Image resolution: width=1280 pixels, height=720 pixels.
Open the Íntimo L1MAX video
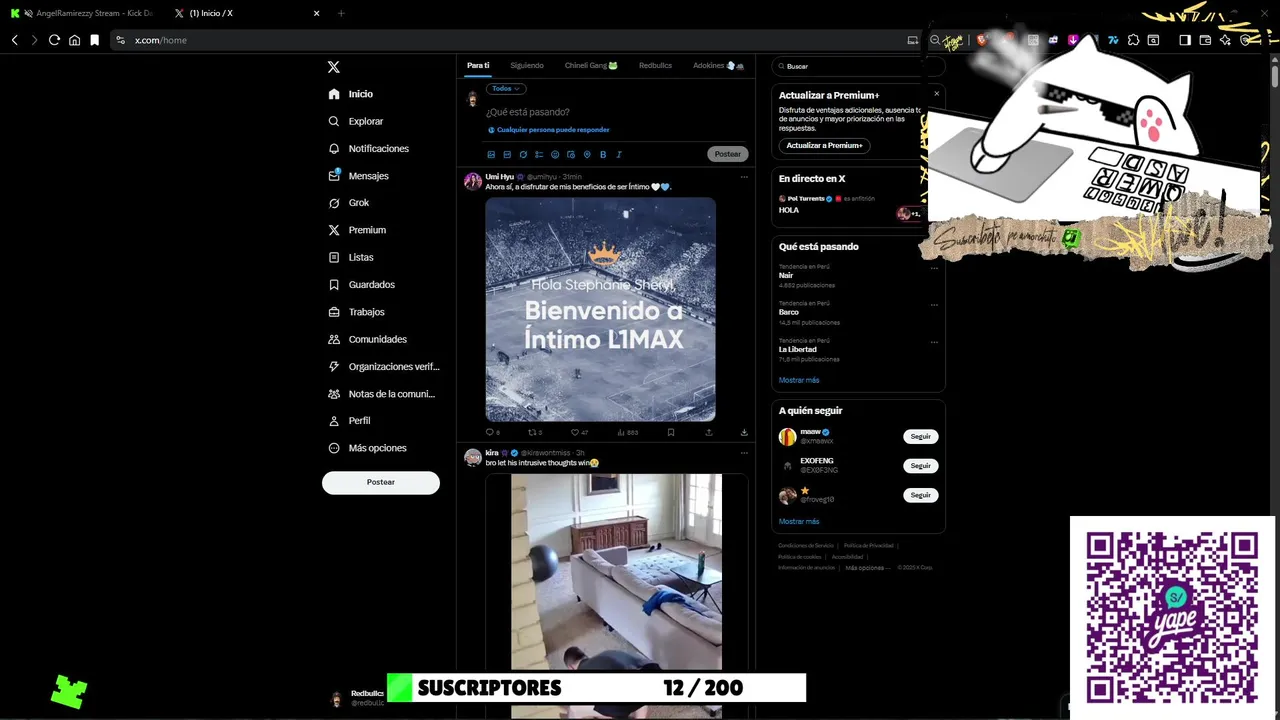click(x=600, y=309)
